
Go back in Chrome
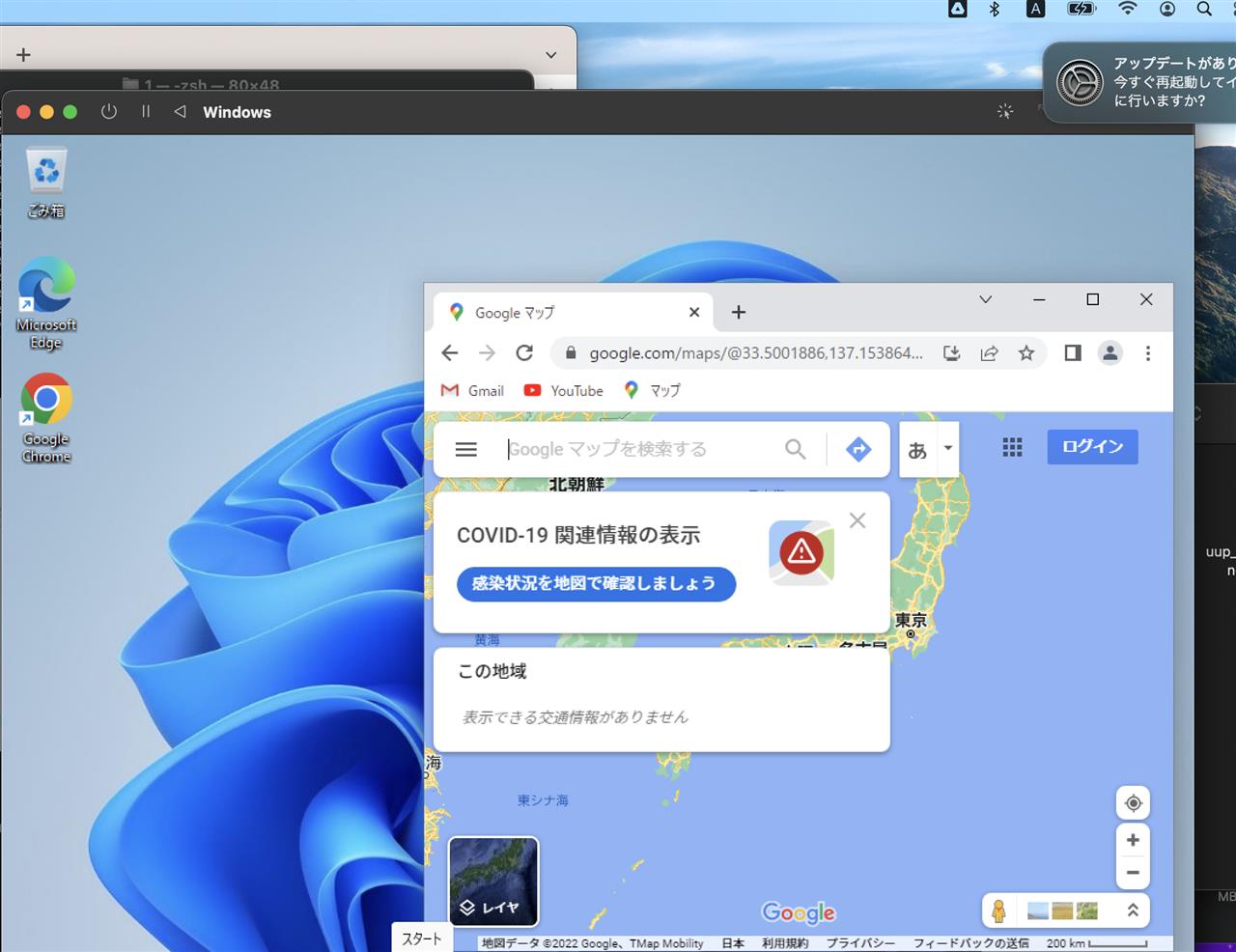tap(450, 353)
